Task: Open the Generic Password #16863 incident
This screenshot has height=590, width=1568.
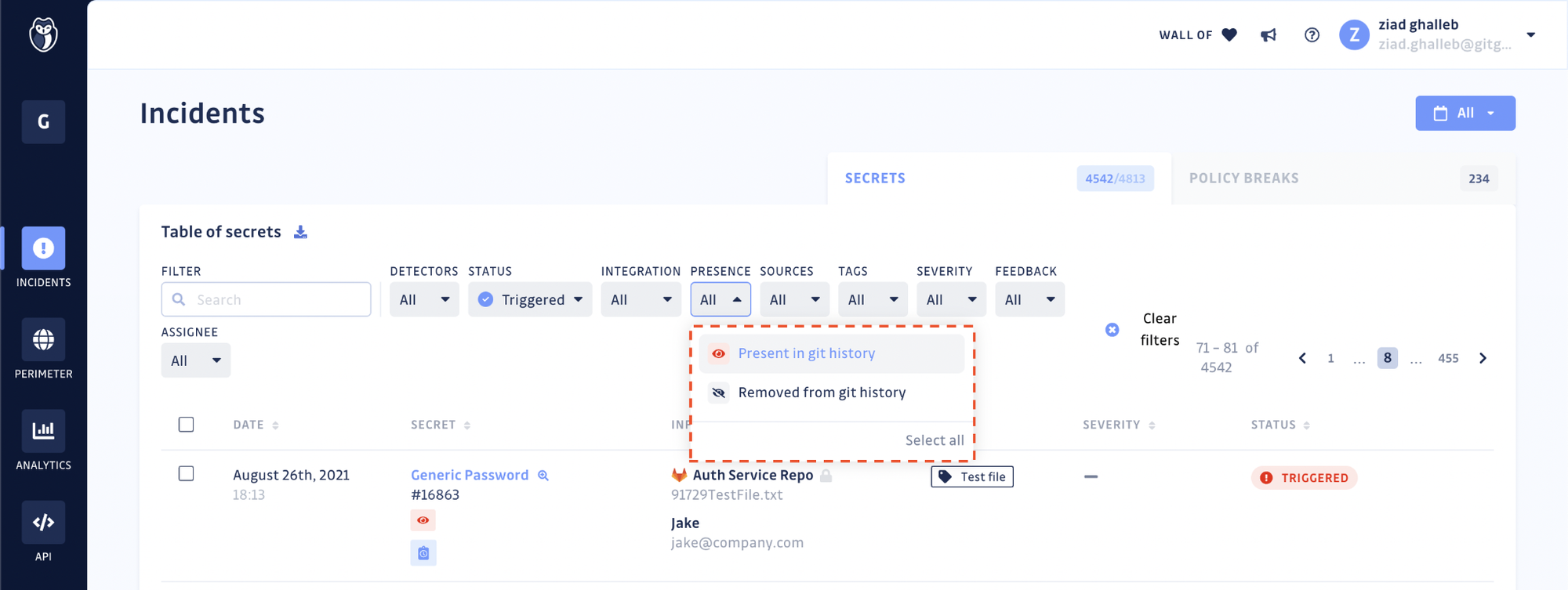Action: click(469, 475)
